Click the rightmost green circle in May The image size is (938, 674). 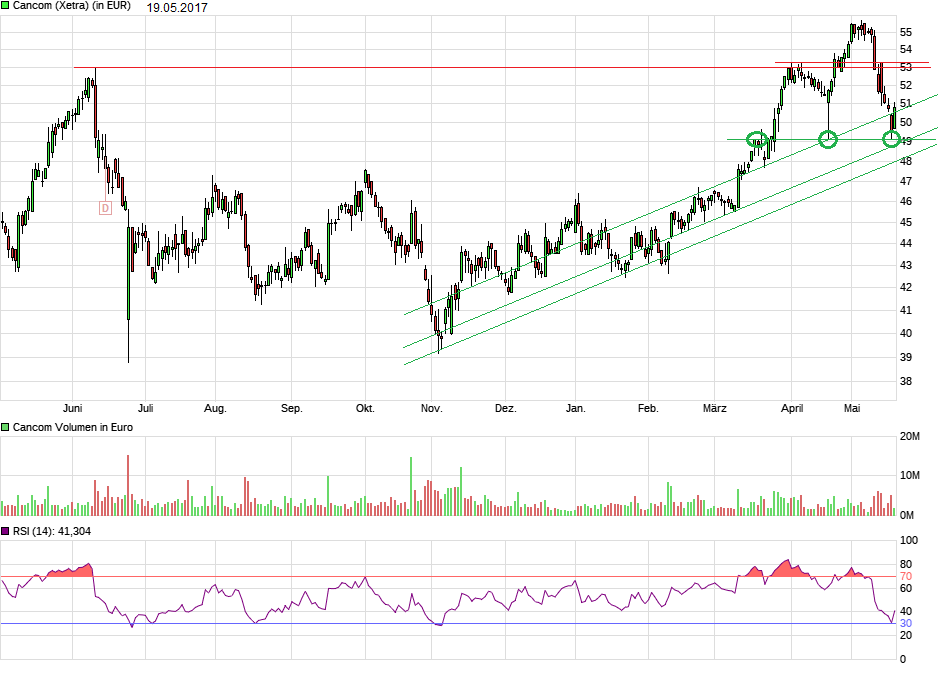[891, 140]
